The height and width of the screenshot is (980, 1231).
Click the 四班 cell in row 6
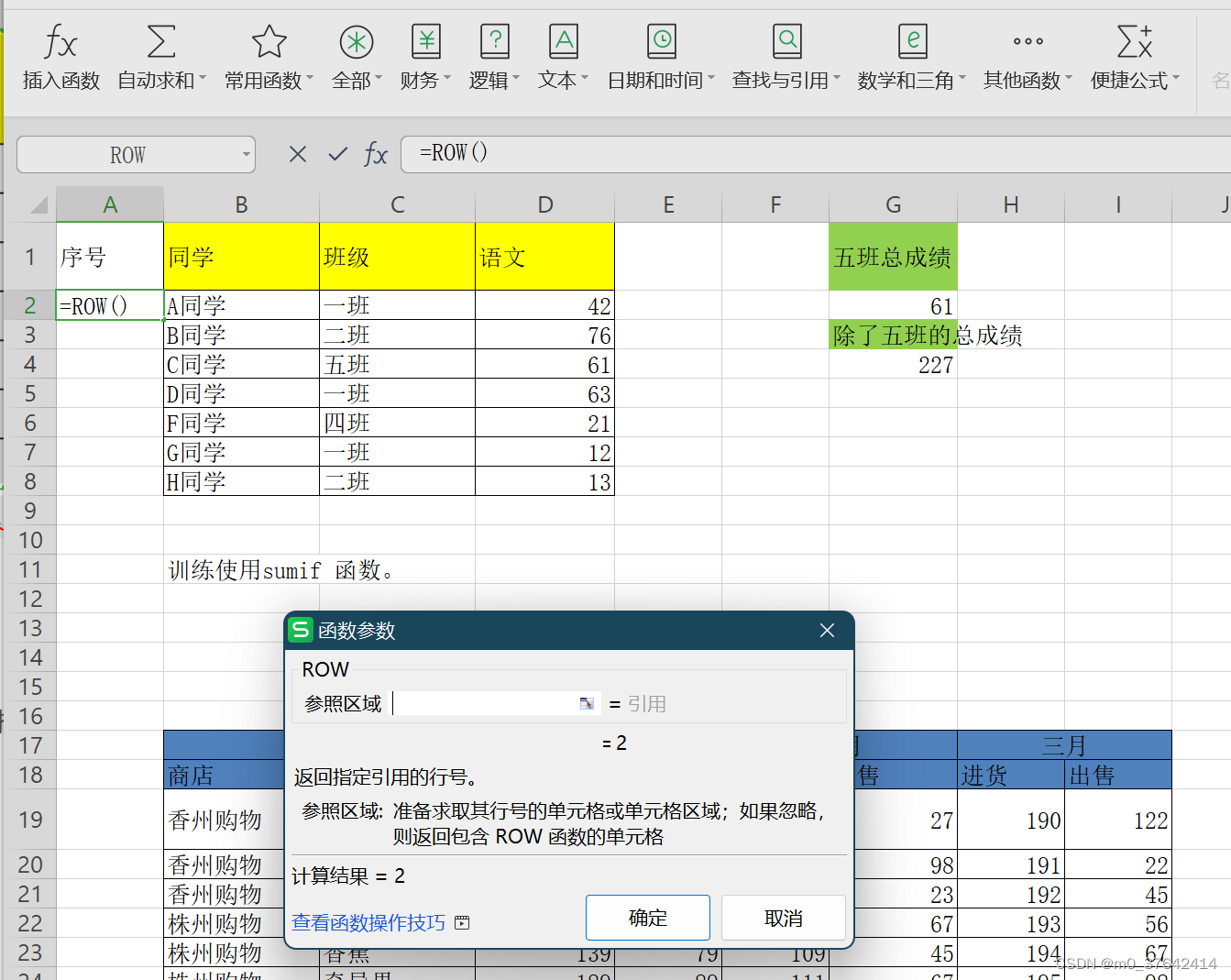point(397,423)
